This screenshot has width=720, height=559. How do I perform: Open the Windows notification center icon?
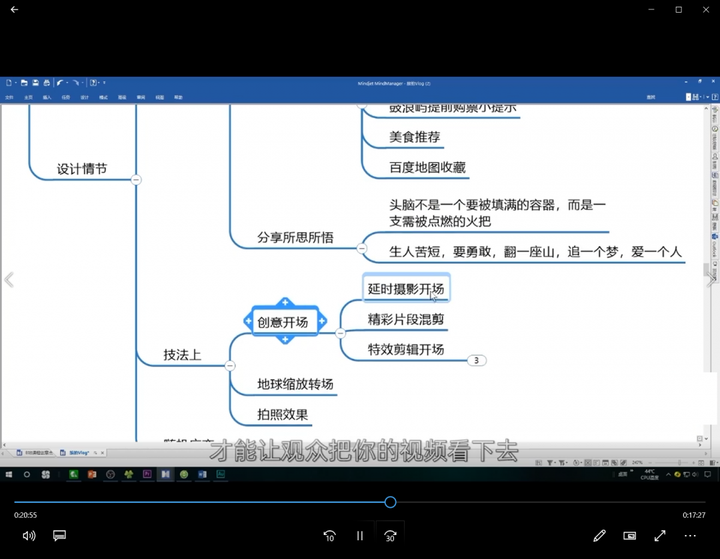708,474
